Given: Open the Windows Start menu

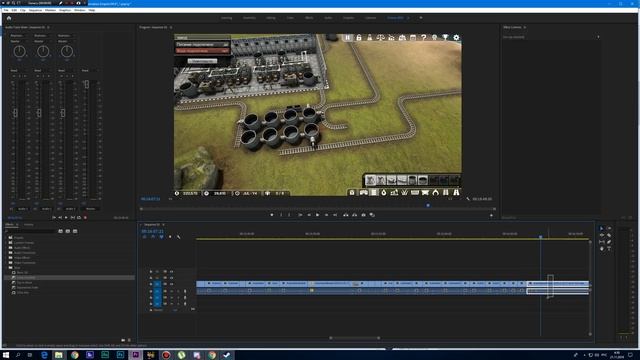Looking at the screenshot, I should tap(6, 355).
